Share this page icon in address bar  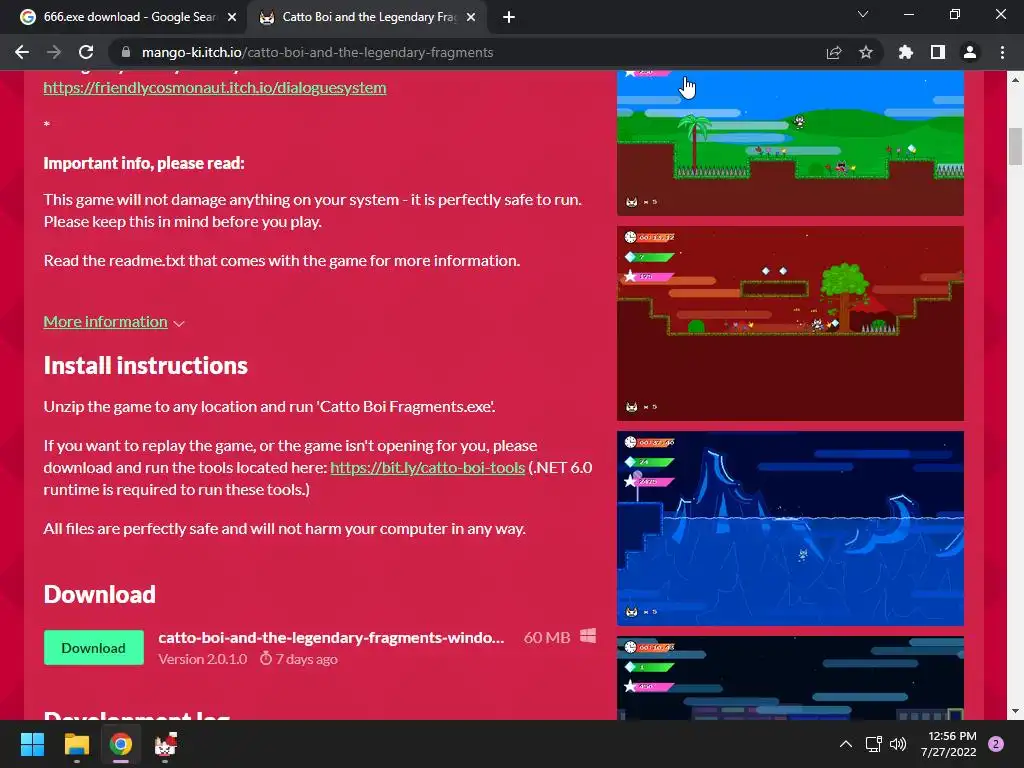point(834,52)
